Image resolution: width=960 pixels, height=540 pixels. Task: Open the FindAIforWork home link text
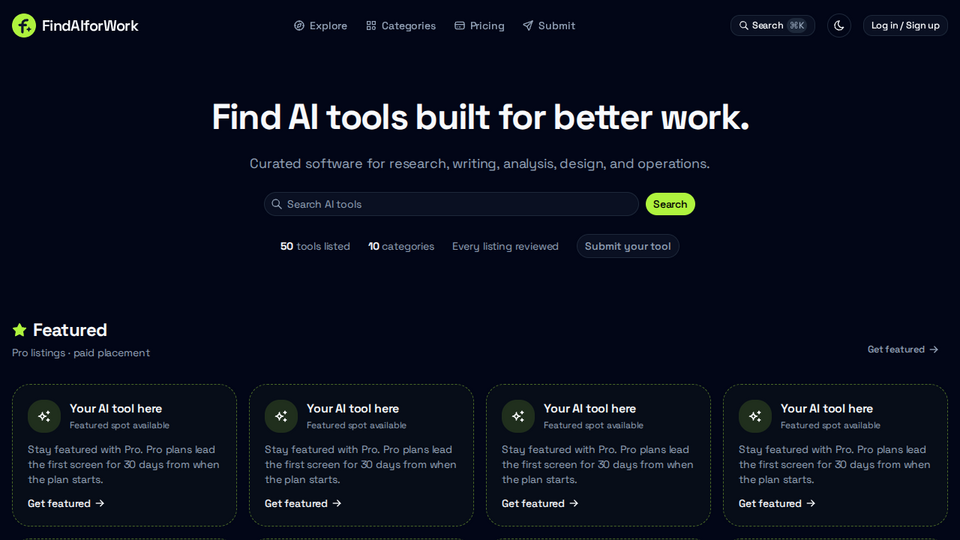[90, 26]
